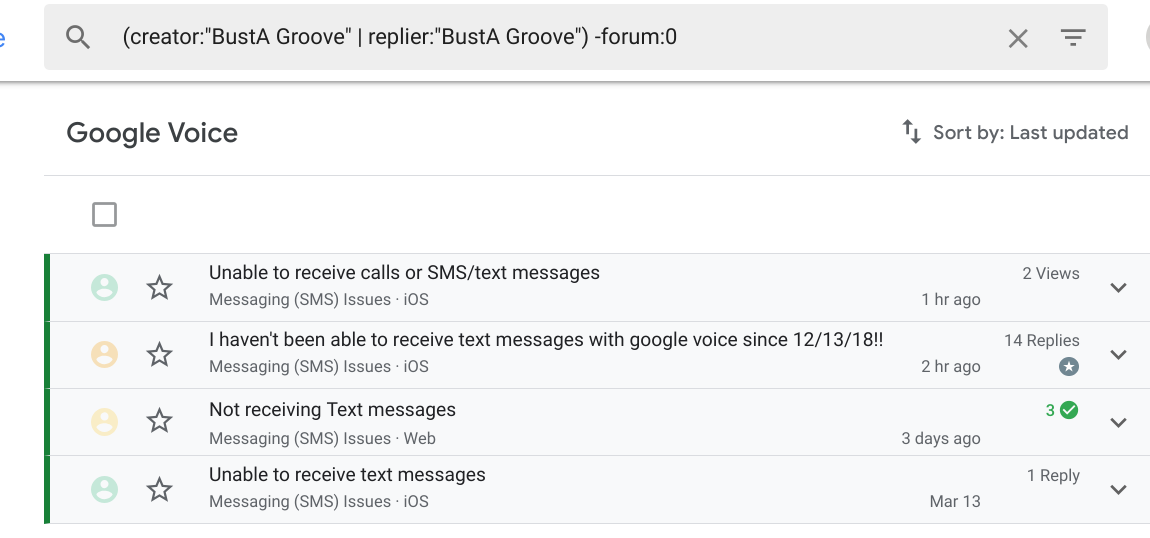Tick the select-all threads checkbox
Viewport: 1150px width, 538px height.
pos(104,215)
